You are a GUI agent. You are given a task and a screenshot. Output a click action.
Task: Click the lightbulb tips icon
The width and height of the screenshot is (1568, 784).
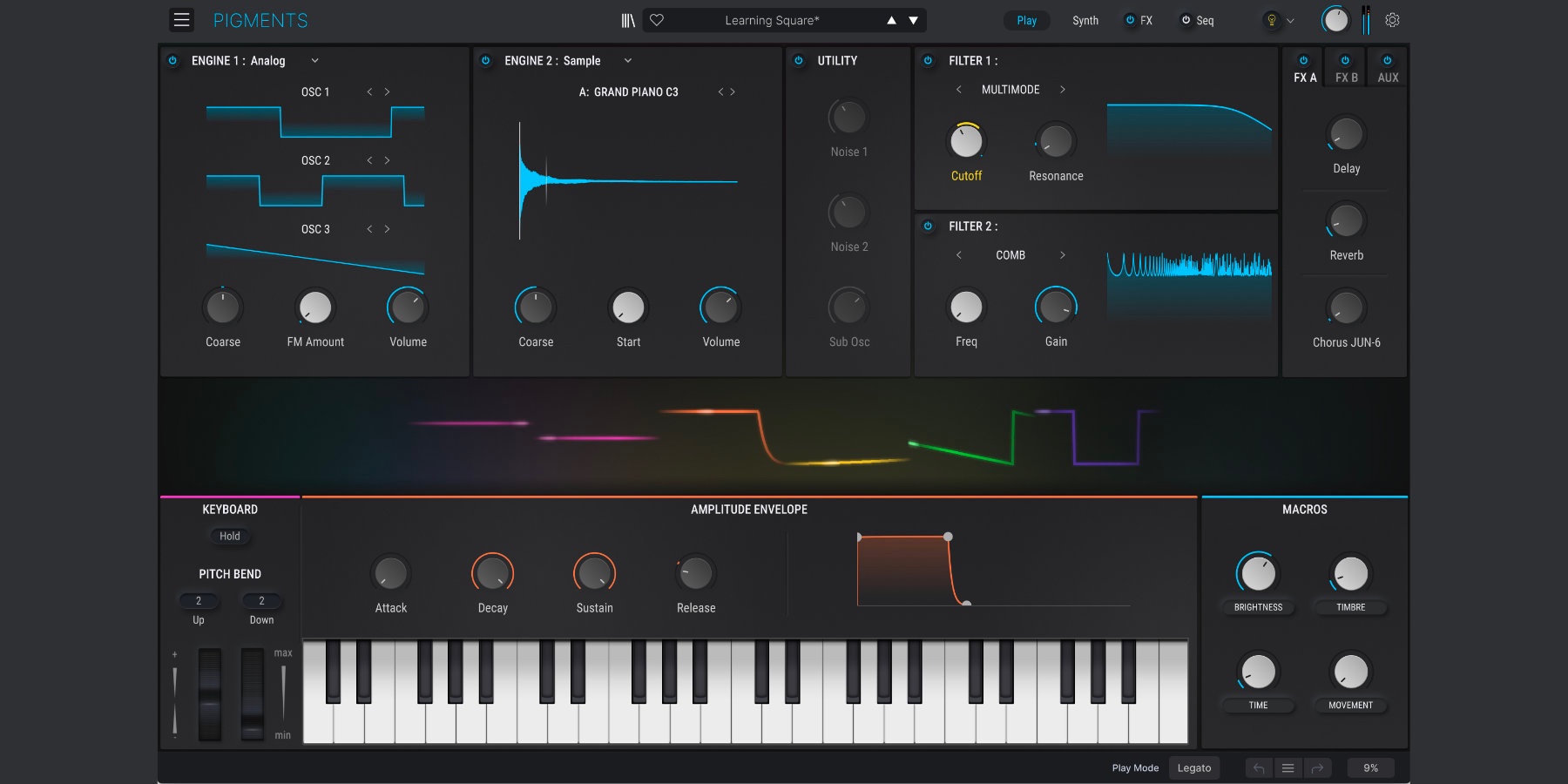tap(1272, 20)
